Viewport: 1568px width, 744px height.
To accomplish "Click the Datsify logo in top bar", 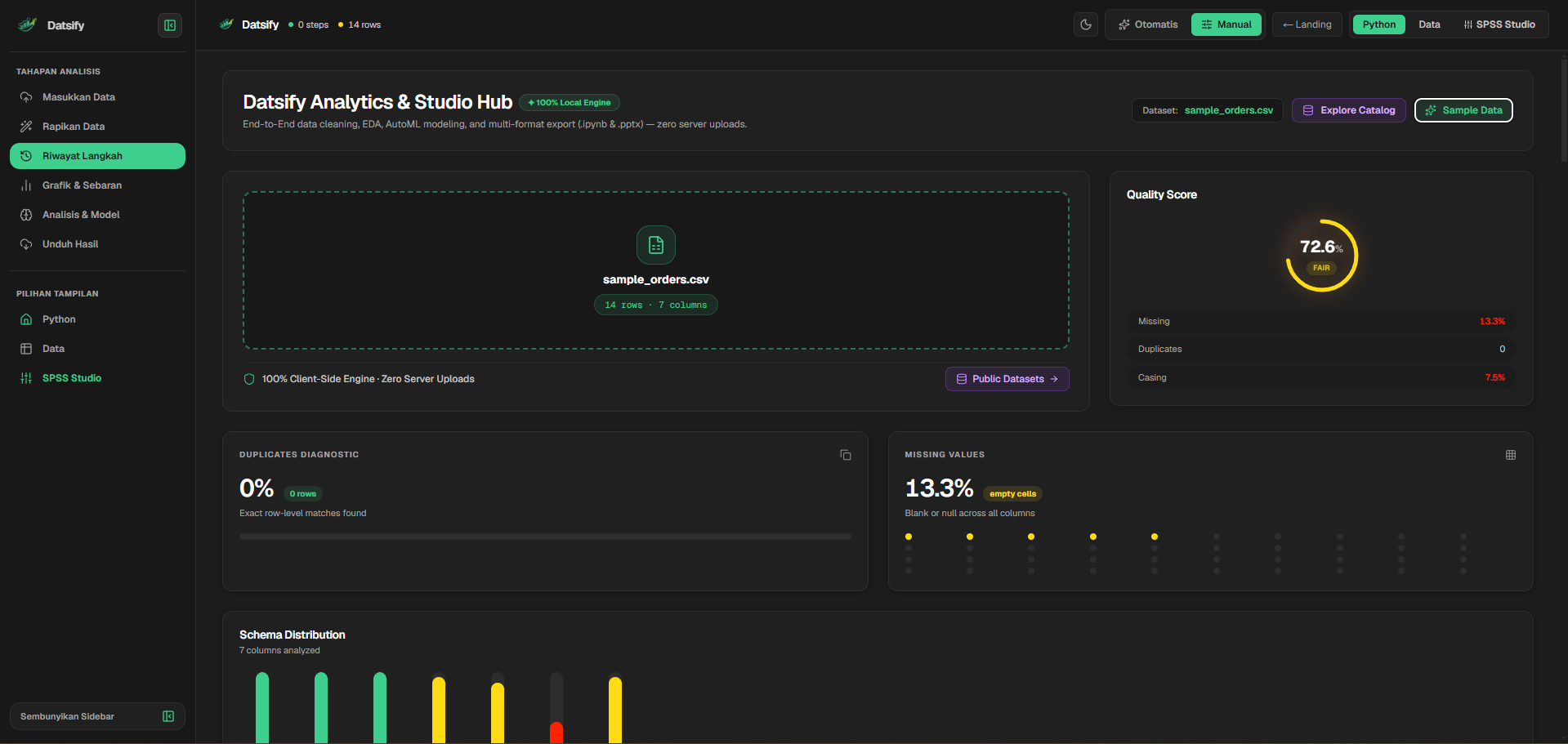I will pos(226,25).
